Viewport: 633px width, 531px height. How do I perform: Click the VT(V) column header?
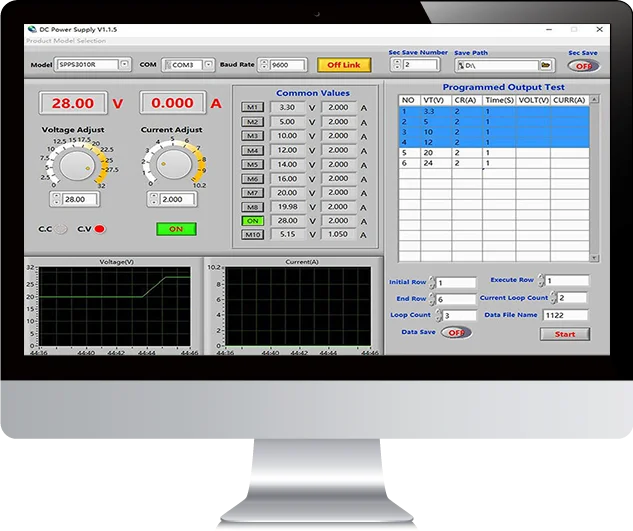pyautogui.click(x=436, y=100)
